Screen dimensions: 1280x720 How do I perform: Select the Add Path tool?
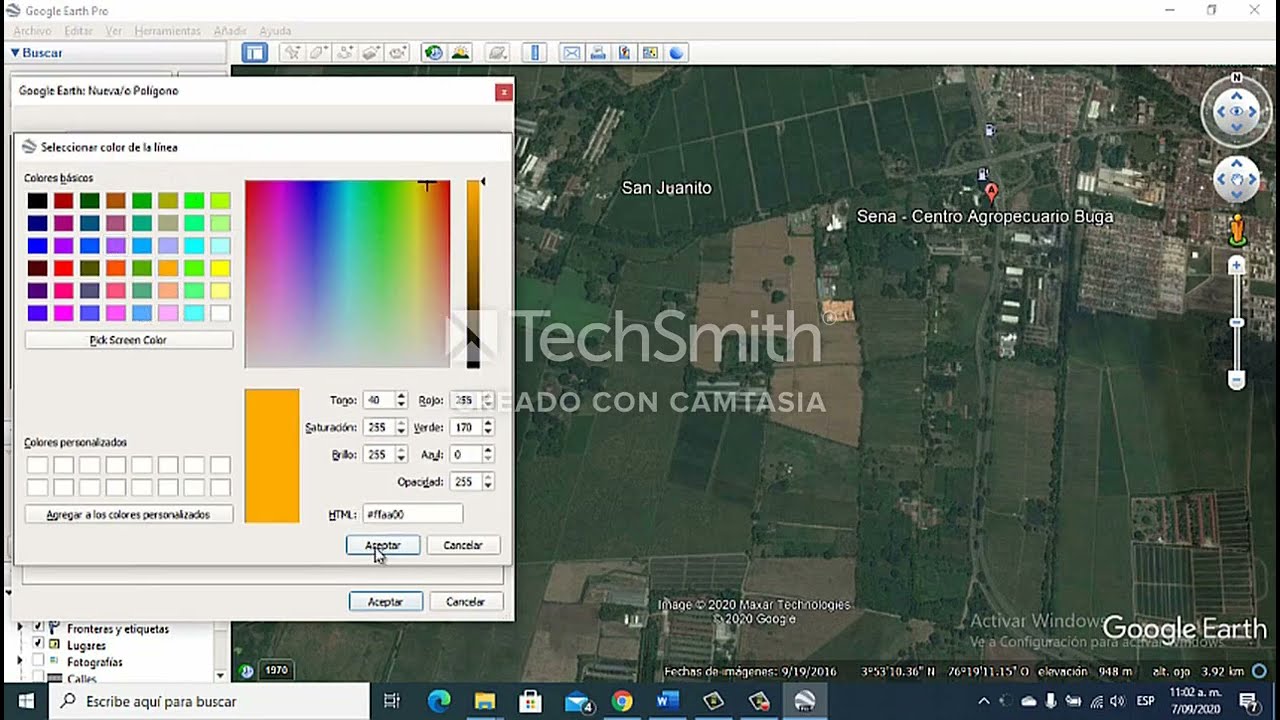(346, 53)
